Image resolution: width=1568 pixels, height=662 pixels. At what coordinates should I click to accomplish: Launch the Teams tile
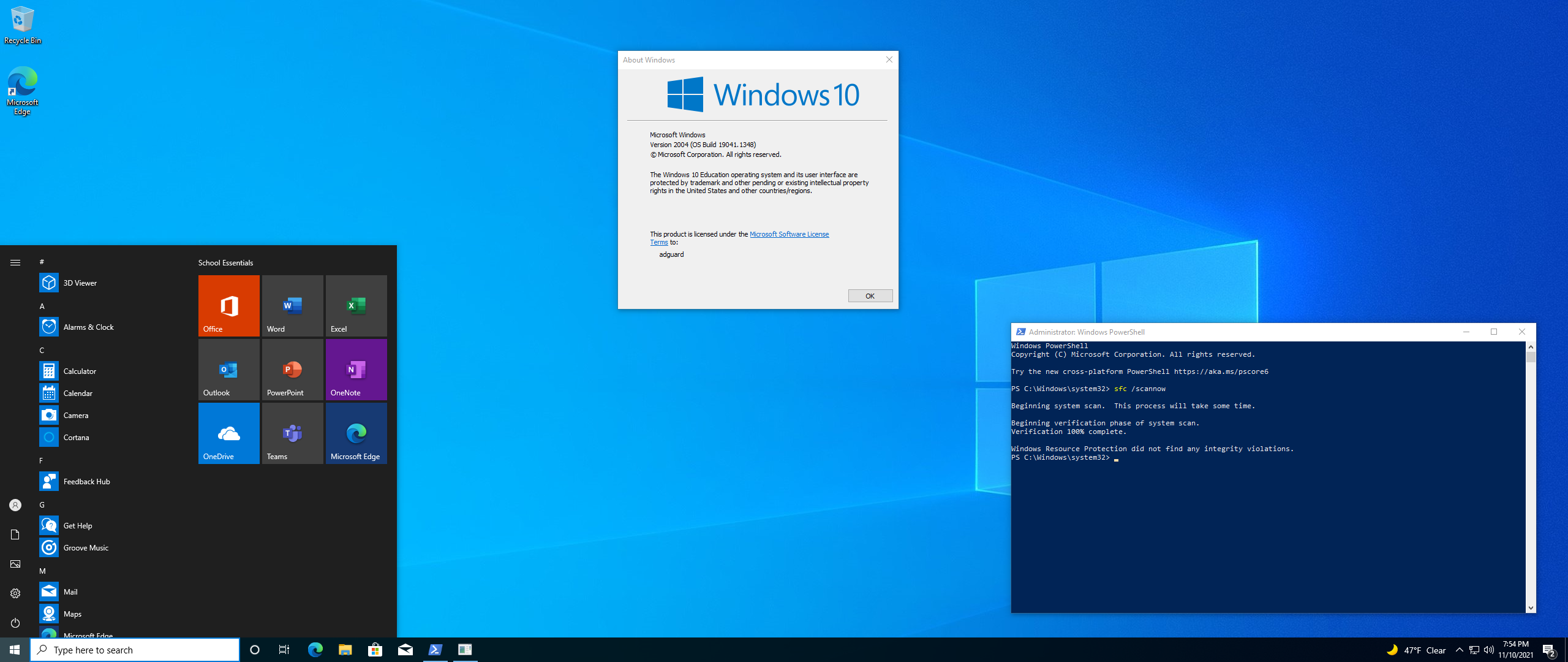click(x=293, y=433)
